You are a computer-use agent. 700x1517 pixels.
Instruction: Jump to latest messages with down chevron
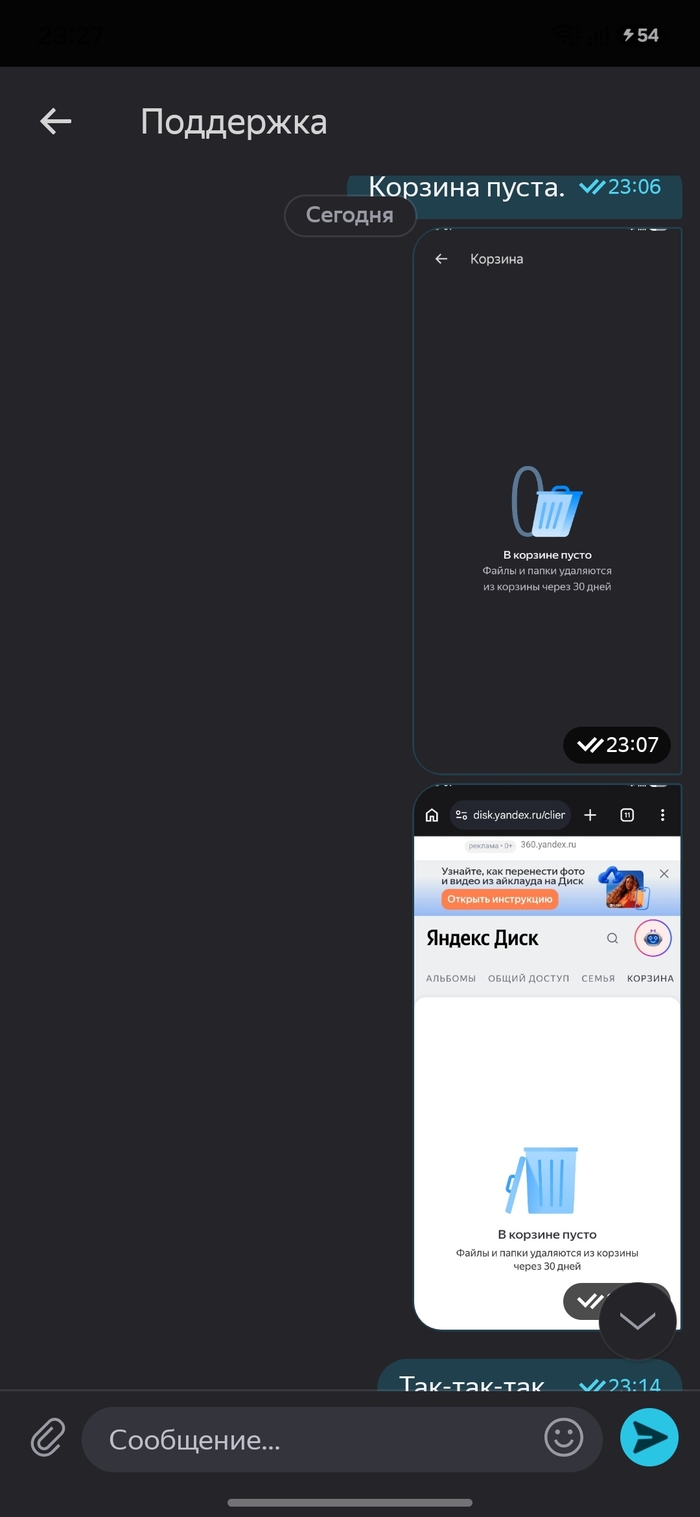tap(637, 1320)
